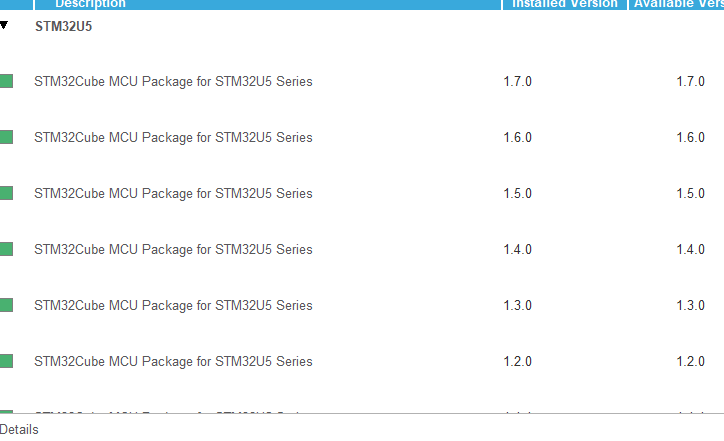Select STM32U5 package description in 1.7.0 row
Image resolution: width=724 pixels, height=441 pixels.
click(x=173, y=81)
